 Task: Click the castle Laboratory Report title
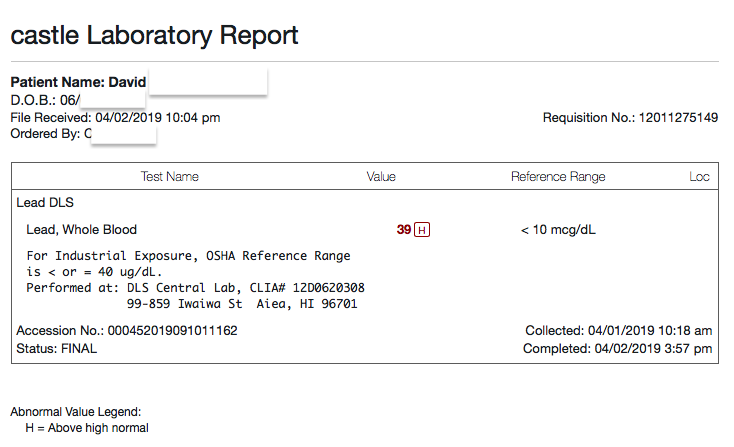[x=154, y=36]
